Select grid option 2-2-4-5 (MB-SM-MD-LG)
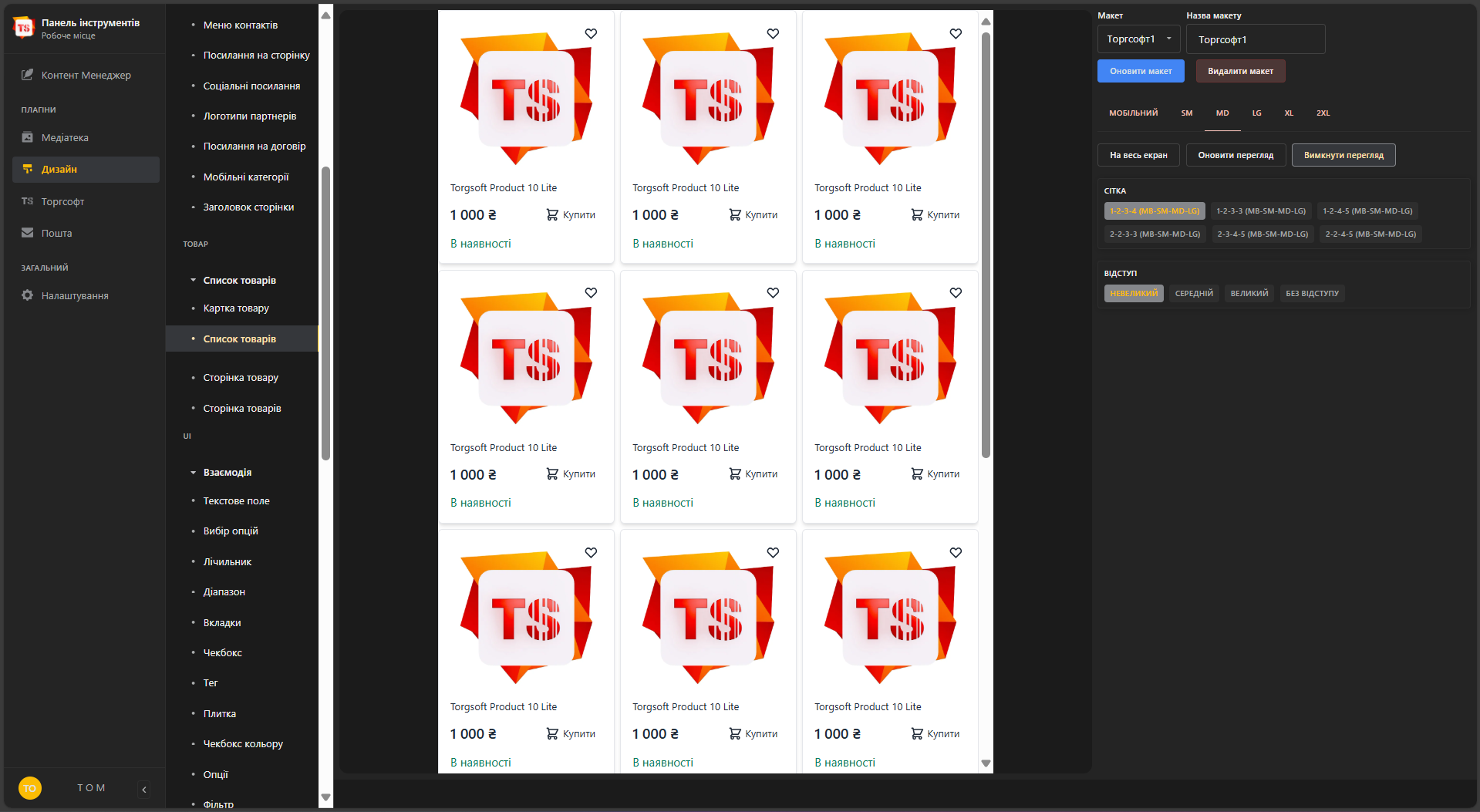Image resolution: width=1480 pixels, height=812 pixels. tap(1370, 234)
